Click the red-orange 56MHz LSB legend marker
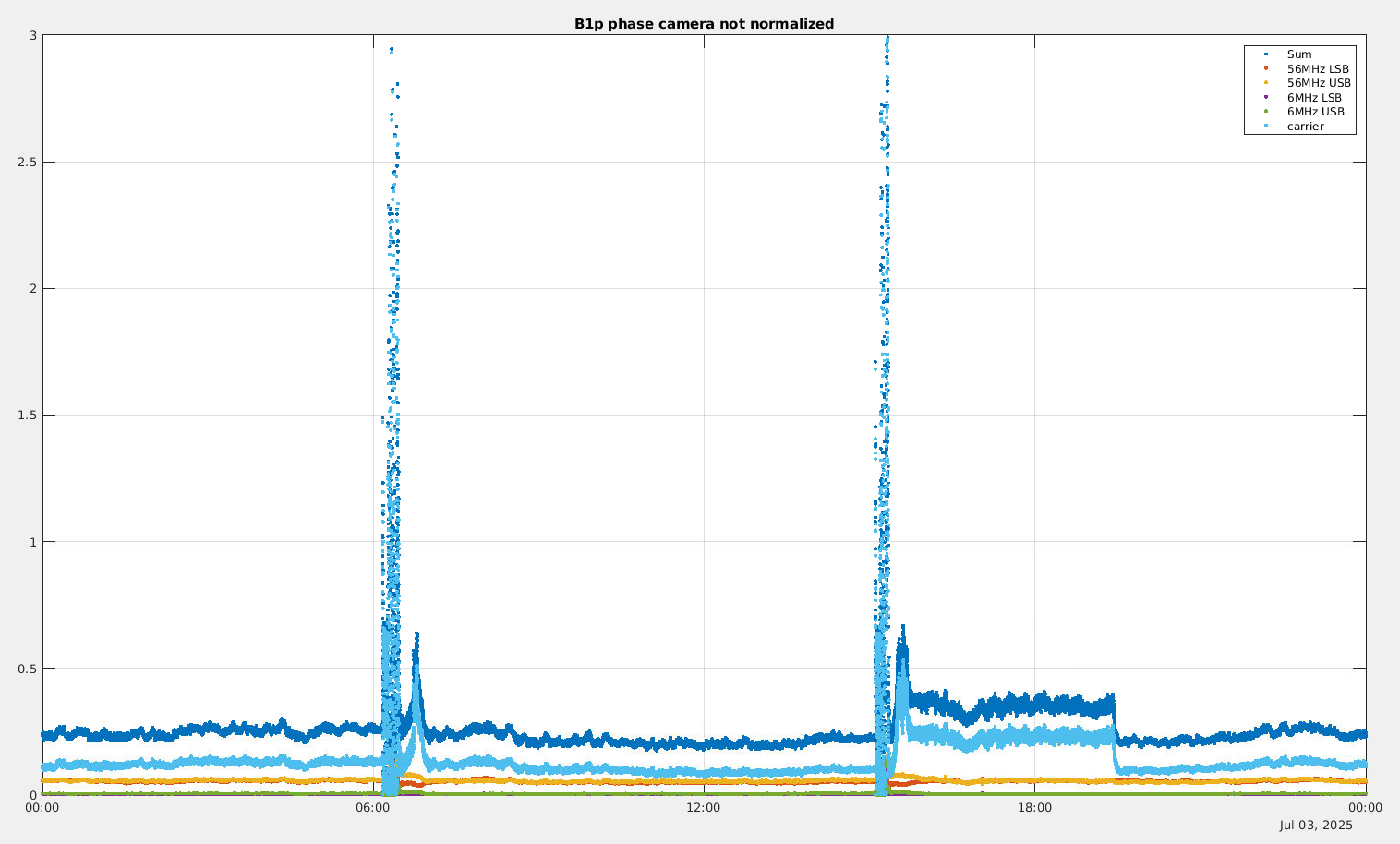This screenshot has width=1400, height=844. 1266,68
